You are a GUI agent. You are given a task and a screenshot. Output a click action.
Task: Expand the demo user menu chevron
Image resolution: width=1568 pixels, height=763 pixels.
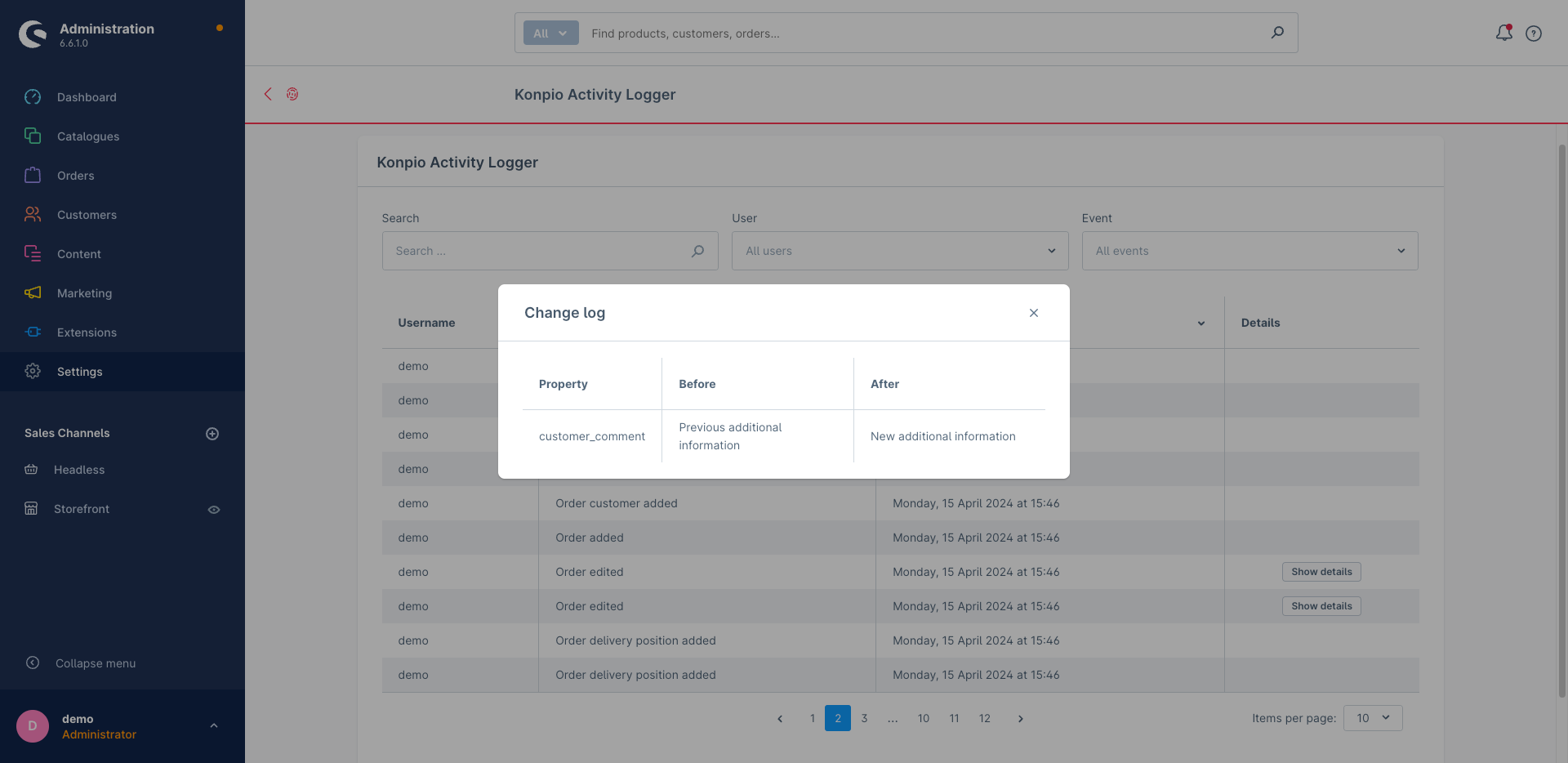tap(214, 725)
